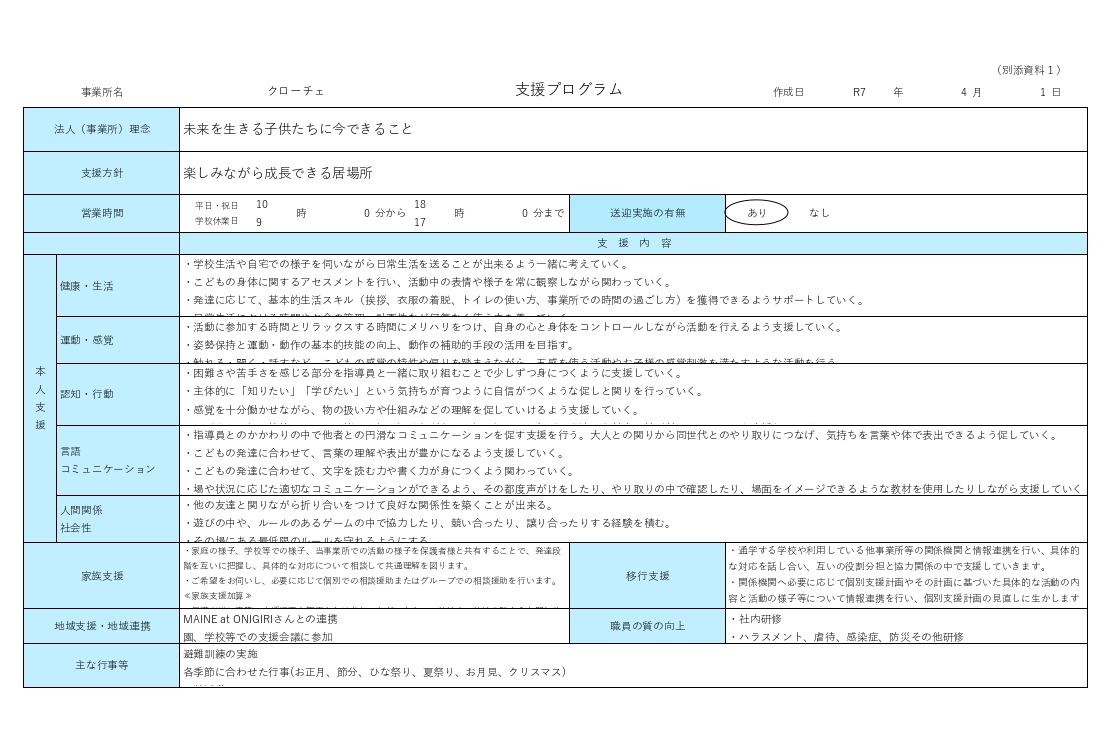Select the 支援方針 header cell
This screenshot has width=1110, height=740.
pyautogui.click(x=102, y=173)
